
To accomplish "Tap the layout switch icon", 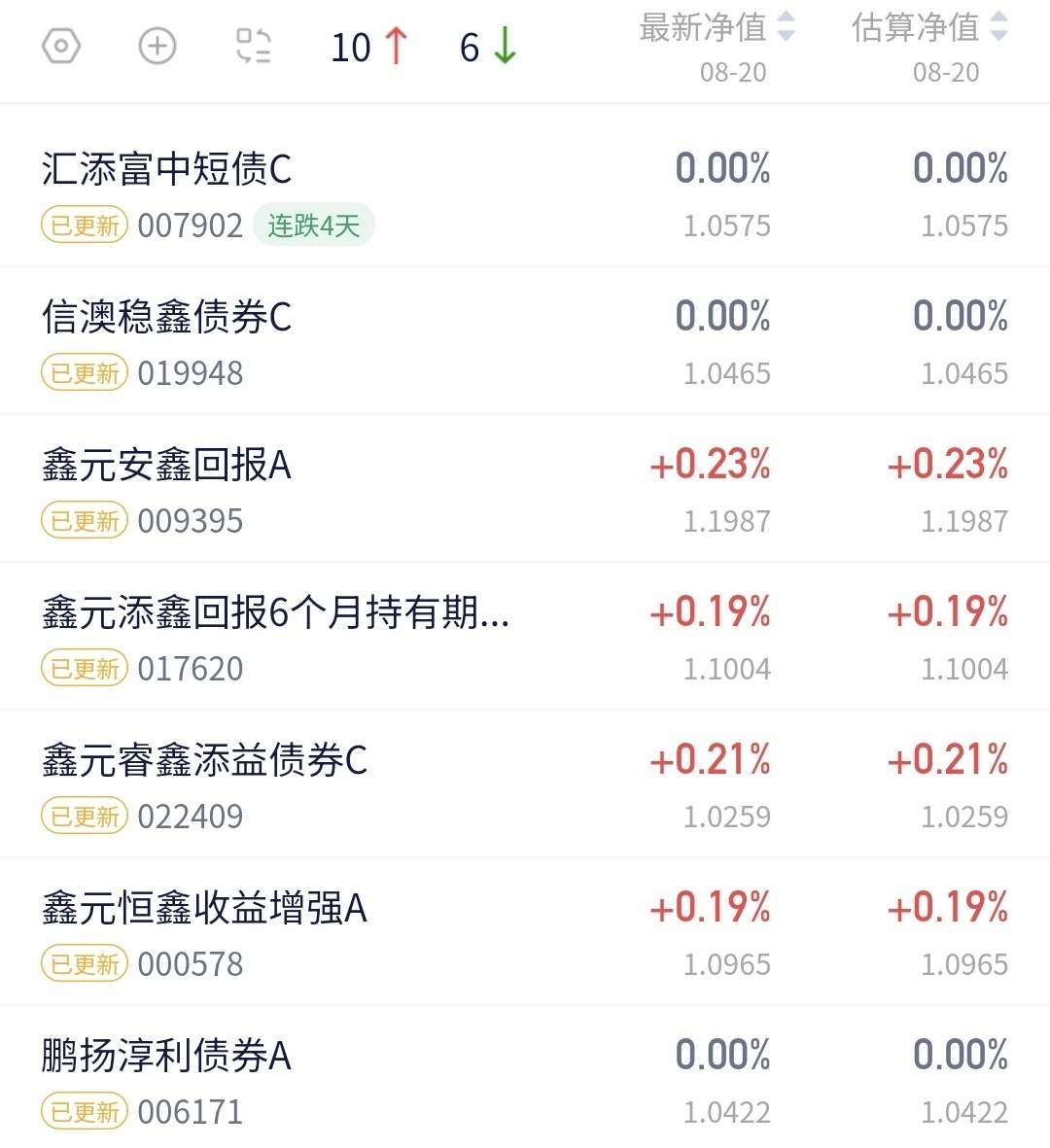I will (x=254, y=46).
